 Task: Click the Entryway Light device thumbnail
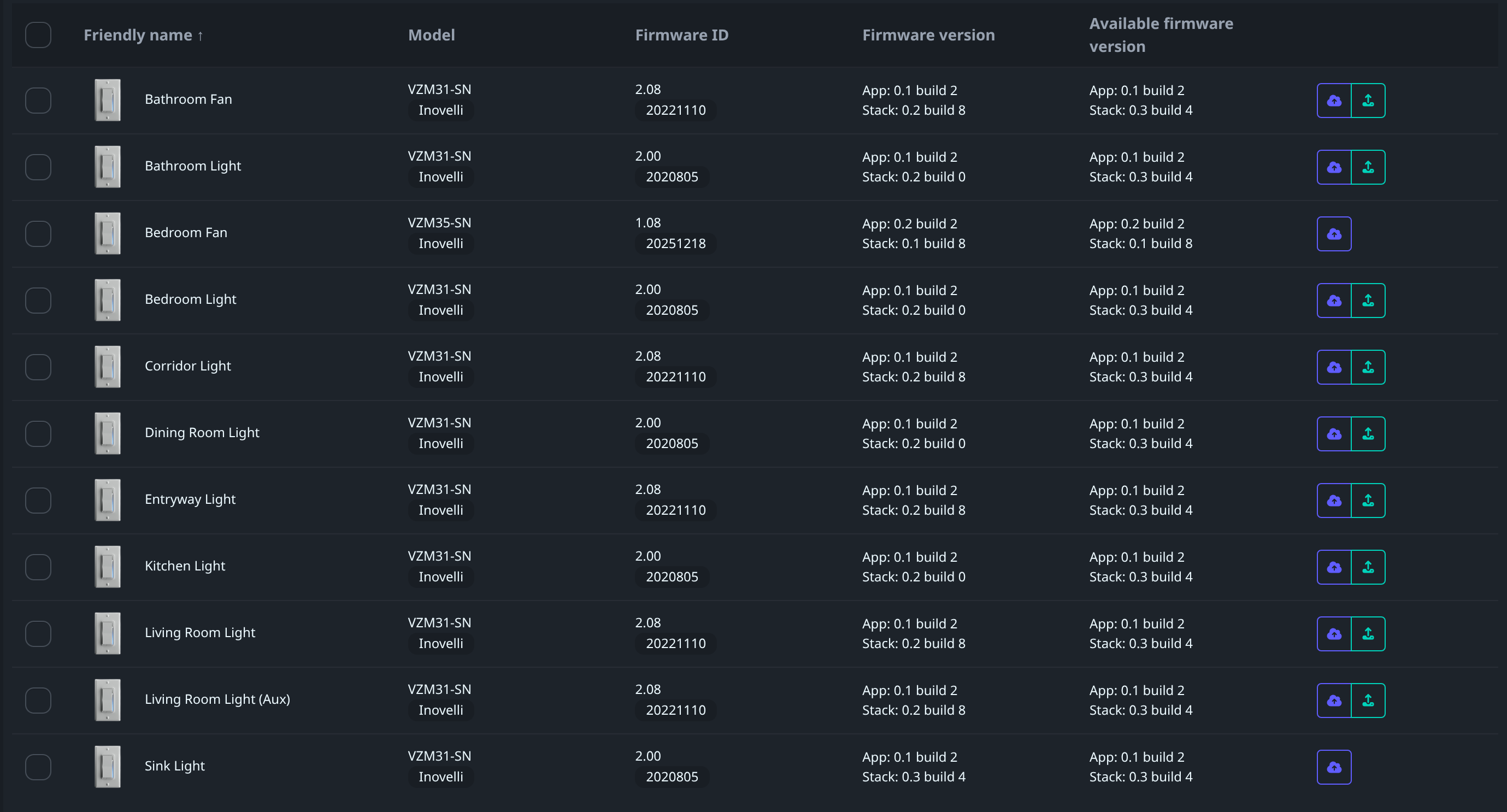108,500
